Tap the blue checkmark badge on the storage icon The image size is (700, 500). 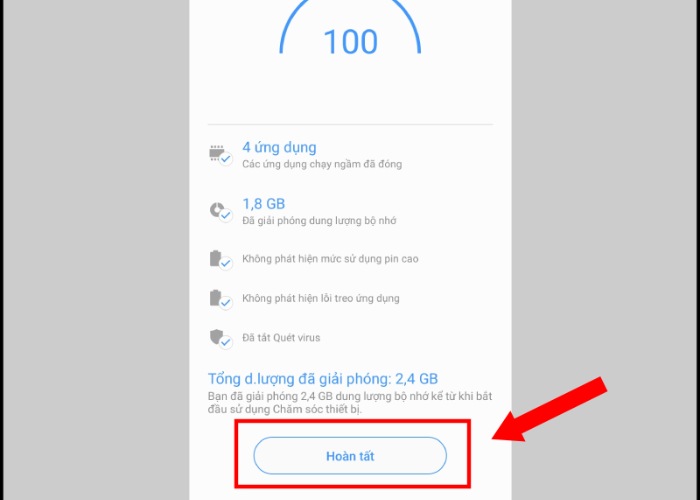(226, 216)
